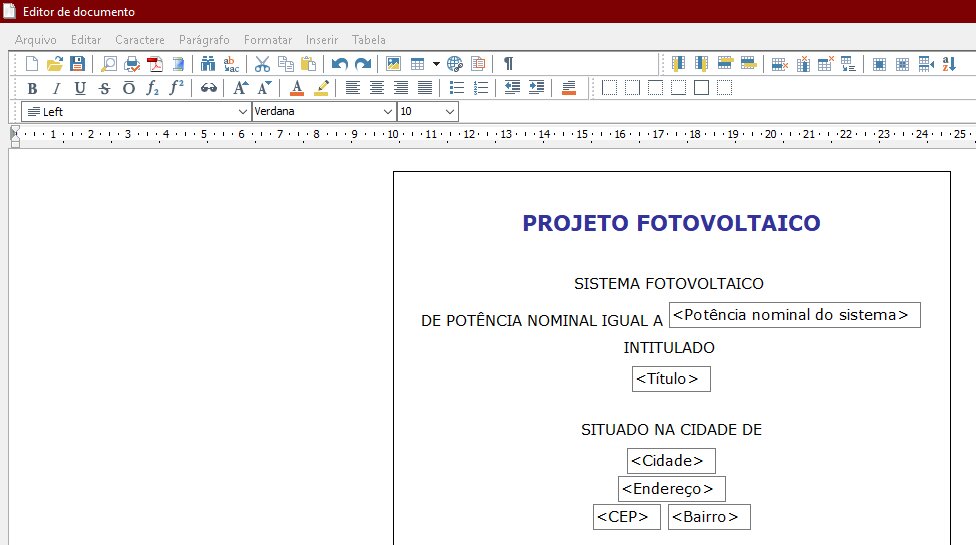The width and height of the screenshot is (976, 545).
Task: Open the Editar menu
Action: pos(86,40)
